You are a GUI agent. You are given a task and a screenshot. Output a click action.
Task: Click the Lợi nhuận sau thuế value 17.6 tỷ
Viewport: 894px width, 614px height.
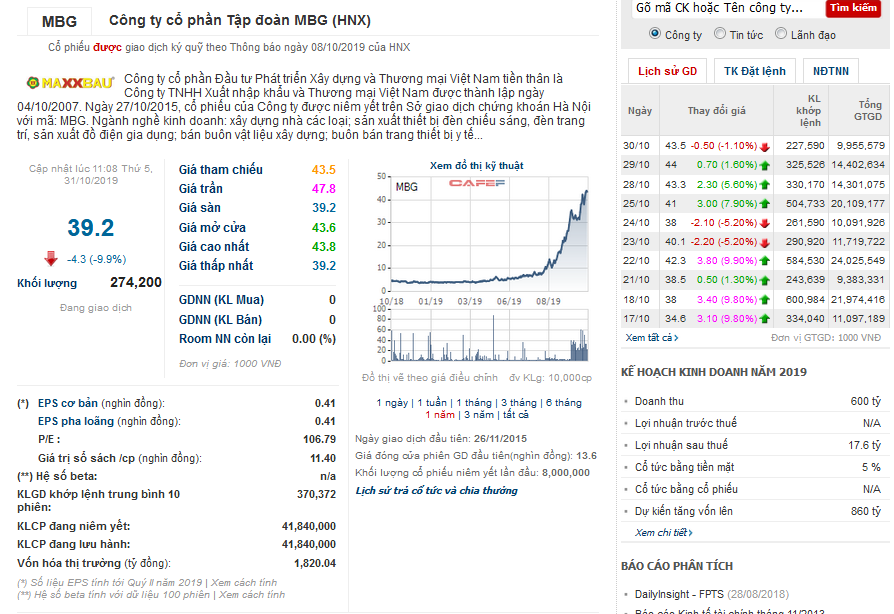[864, 445]
